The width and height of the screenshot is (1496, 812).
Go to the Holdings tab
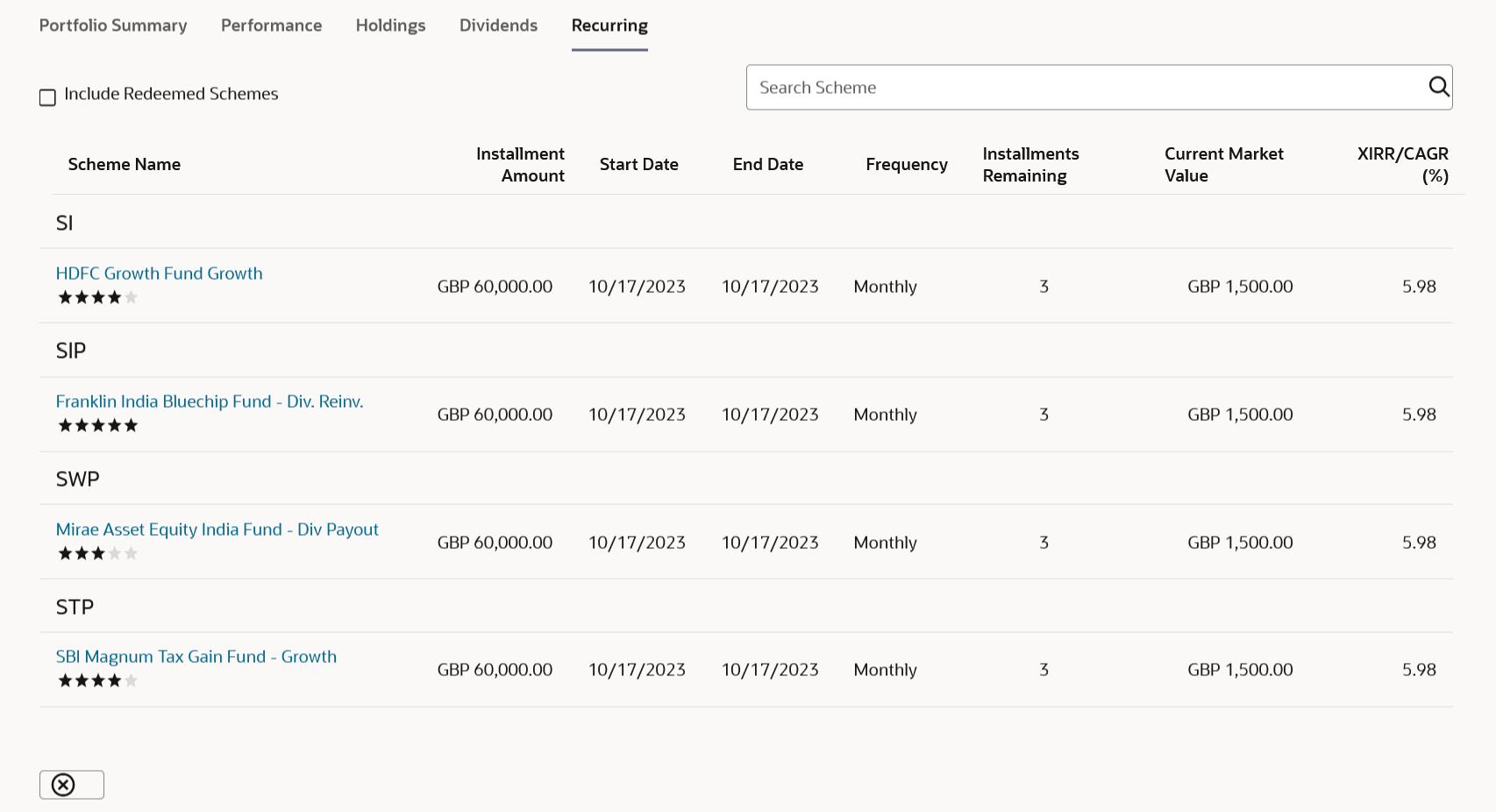pyautogui.click(x=390, y=25)
